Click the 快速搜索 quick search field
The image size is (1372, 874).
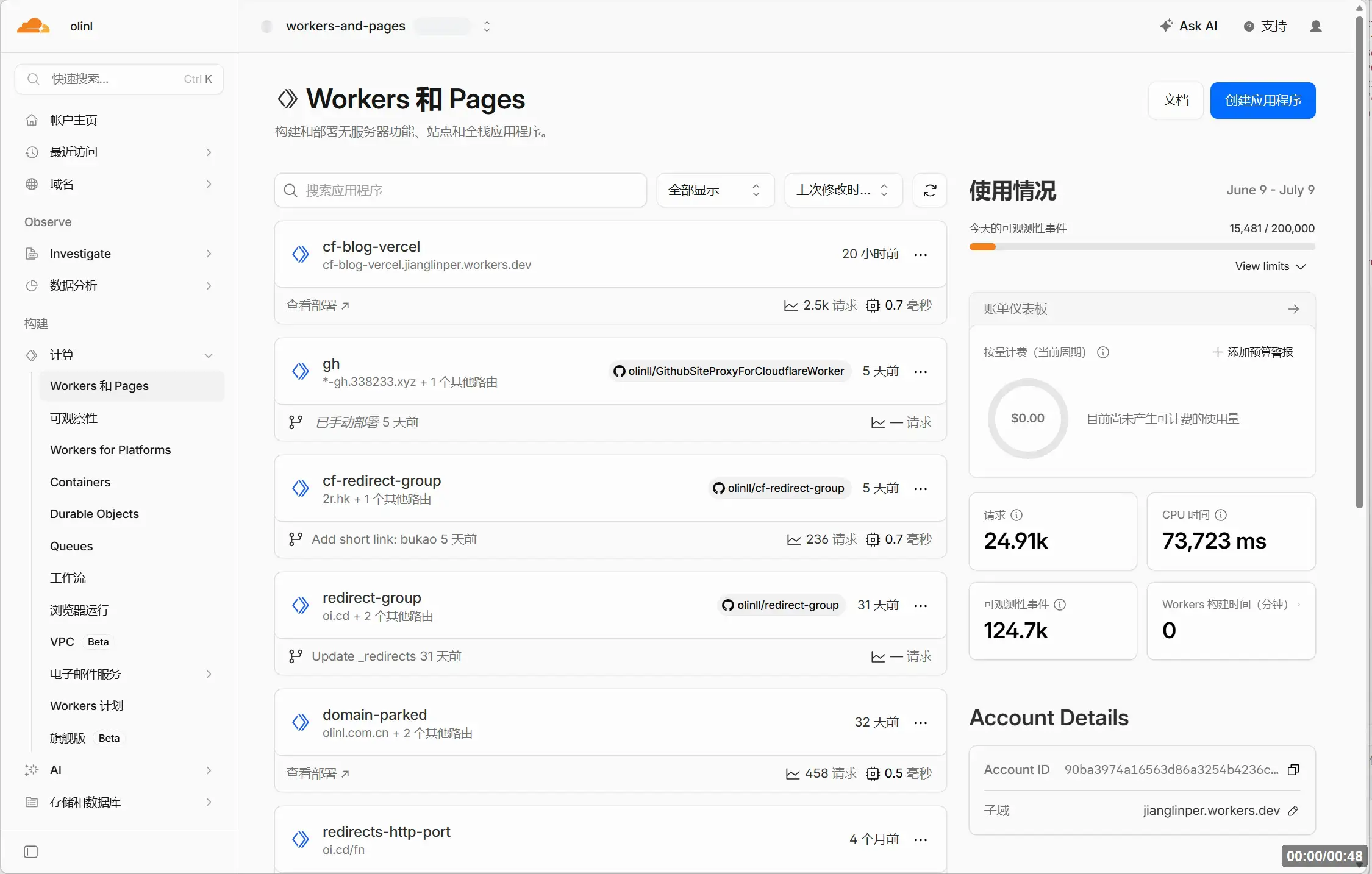(x=120, y=79)
